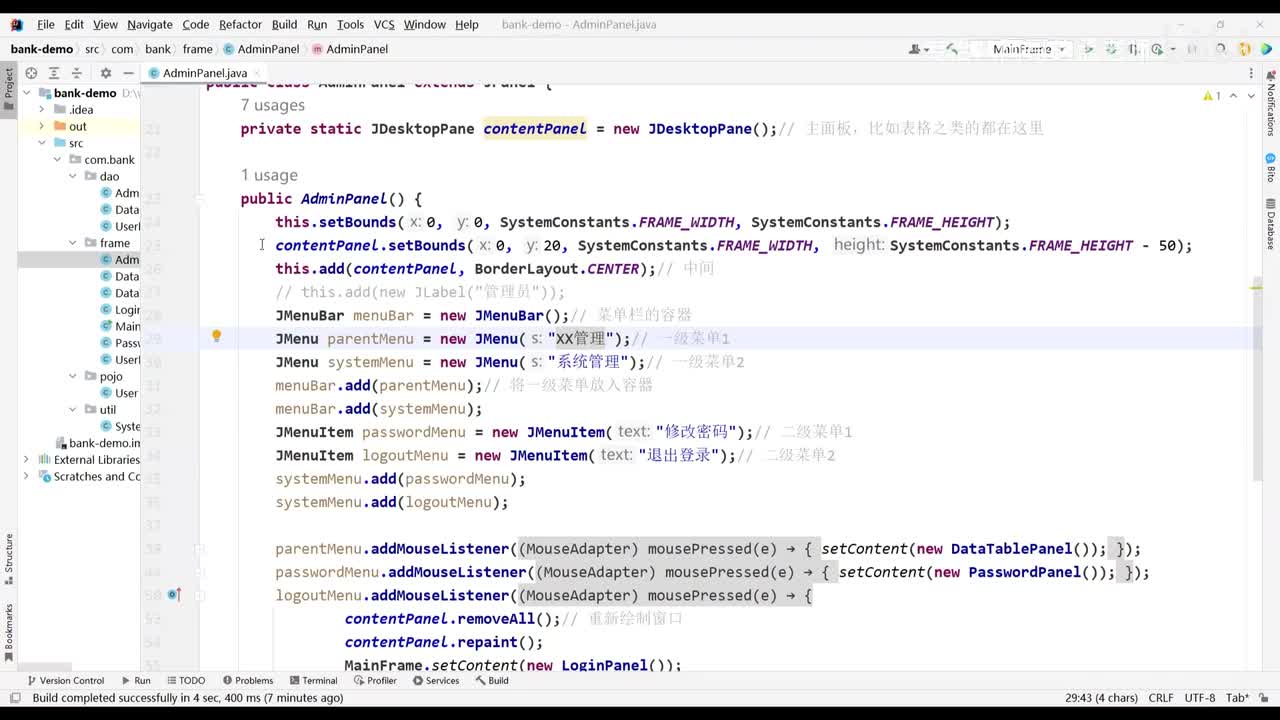Click the yellow updates icon in toolbar
The image size is (1280, 720).
click(x=1245, y=49)
